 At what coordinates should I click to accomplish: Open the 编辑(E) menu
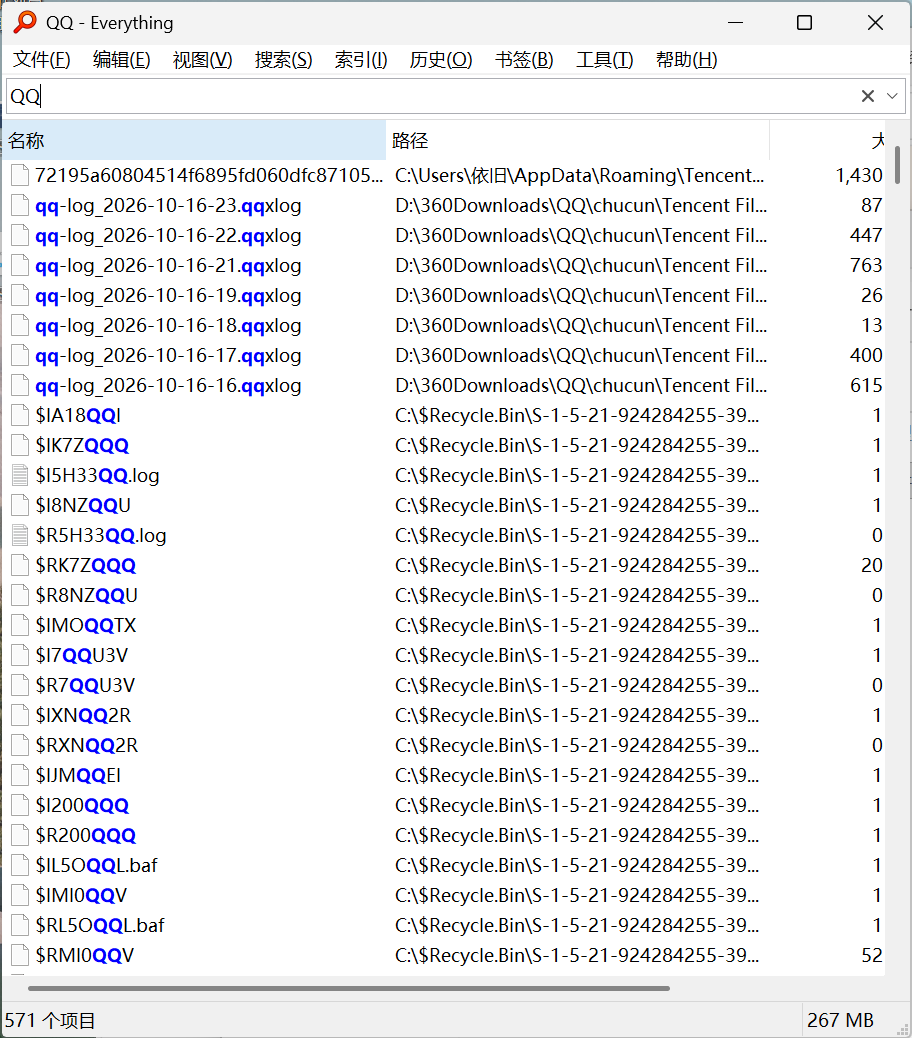pos(122,60)
